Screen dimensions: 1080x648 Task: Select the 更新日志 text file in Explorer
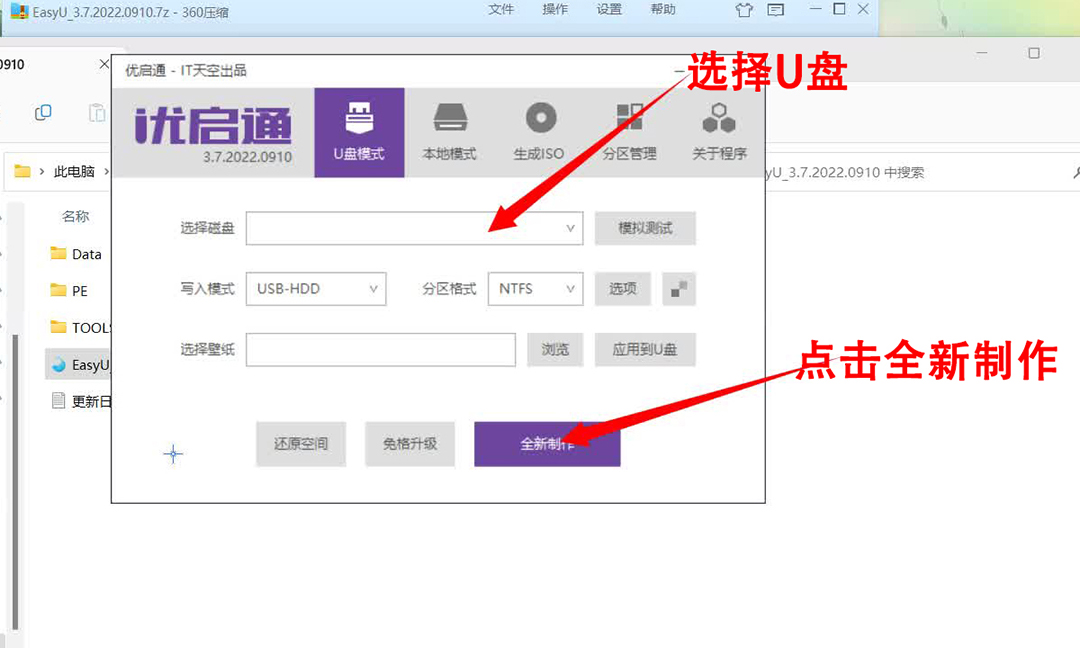pyautogui.click(x=81, y=401)
